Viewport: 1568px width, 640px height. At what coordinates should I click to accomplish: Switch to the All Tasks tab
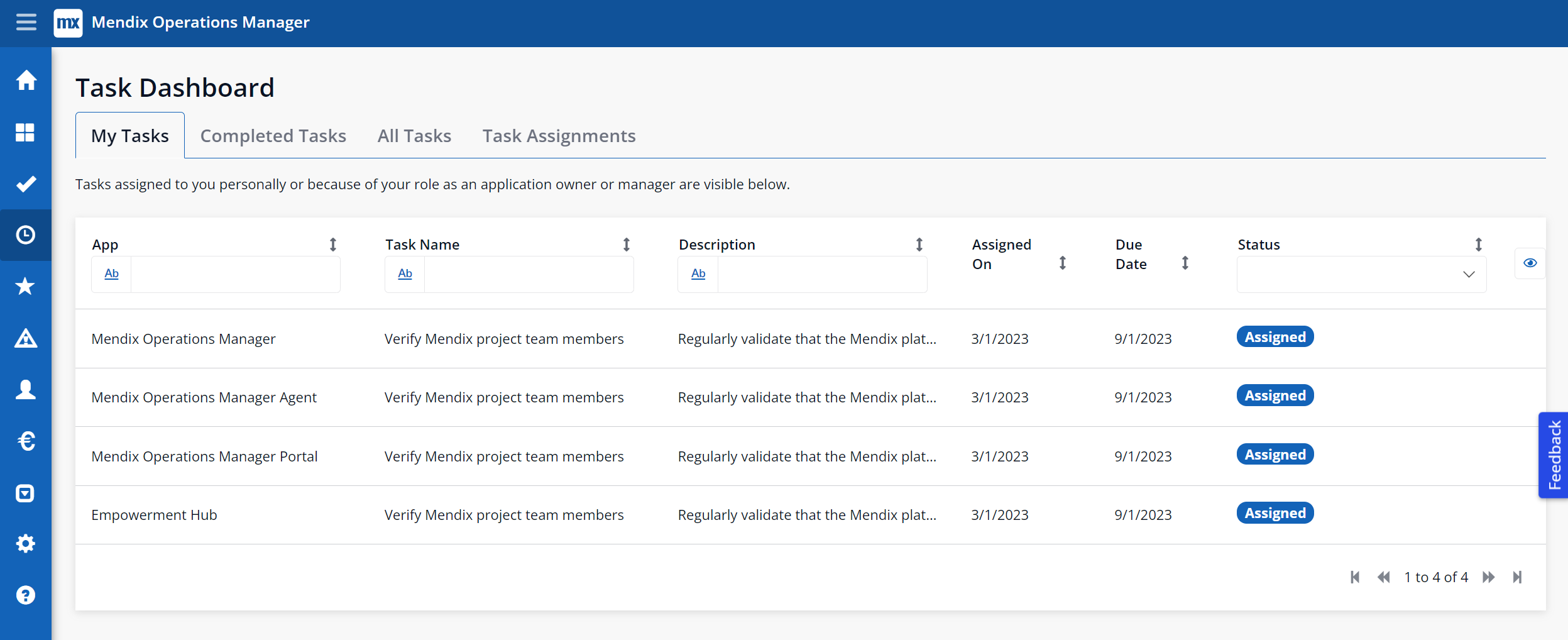pos(415,136)
